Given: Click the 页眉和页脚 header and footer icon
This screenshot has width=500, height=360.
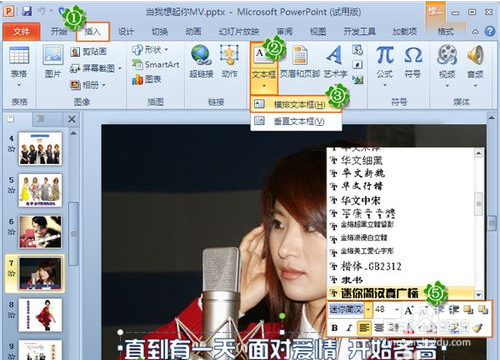Looking at the screenshot, I should point(300,55).
